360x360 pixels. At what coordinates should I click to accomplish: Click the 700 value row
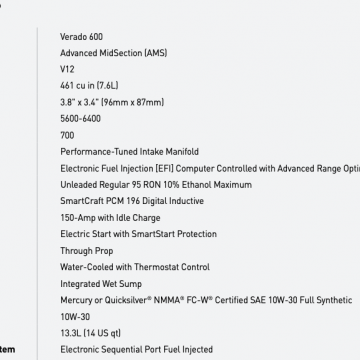(x=67, y=135)
